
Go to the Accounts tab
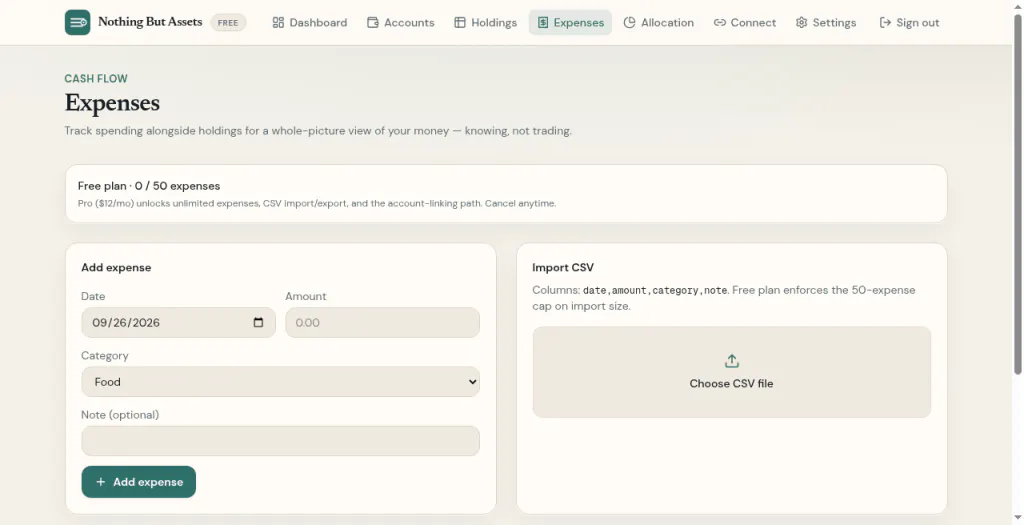pos(400,22)
